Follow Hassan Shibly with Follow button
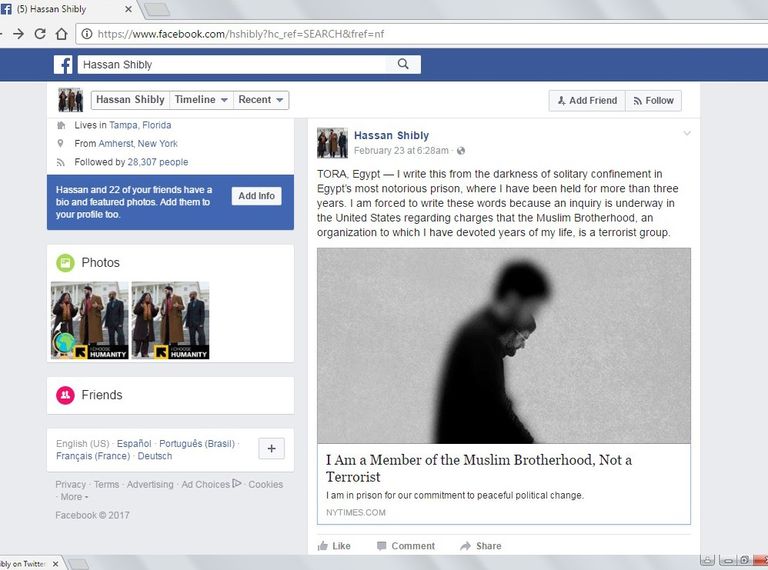768x570 pixels. (x=653, y=101)
